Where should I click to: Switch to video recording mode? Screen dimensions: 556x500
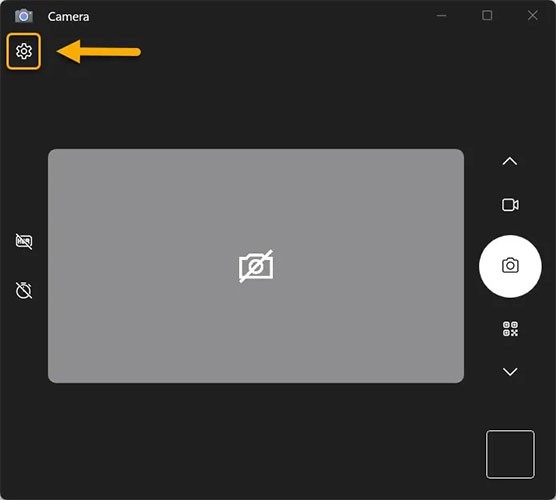point(510,205)
